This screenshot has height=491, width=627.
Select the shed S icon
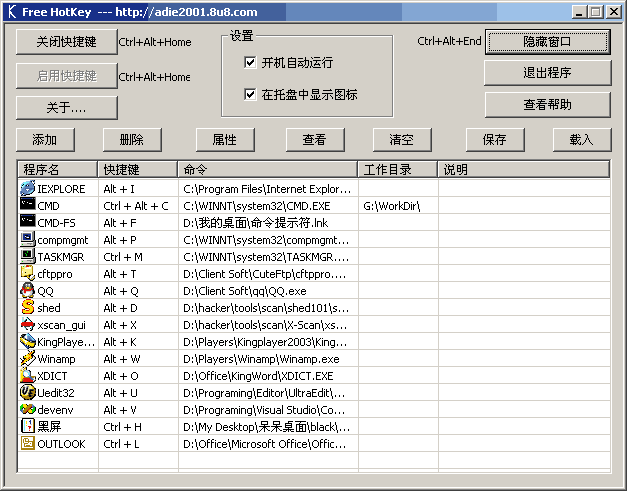tap(28, 307)
